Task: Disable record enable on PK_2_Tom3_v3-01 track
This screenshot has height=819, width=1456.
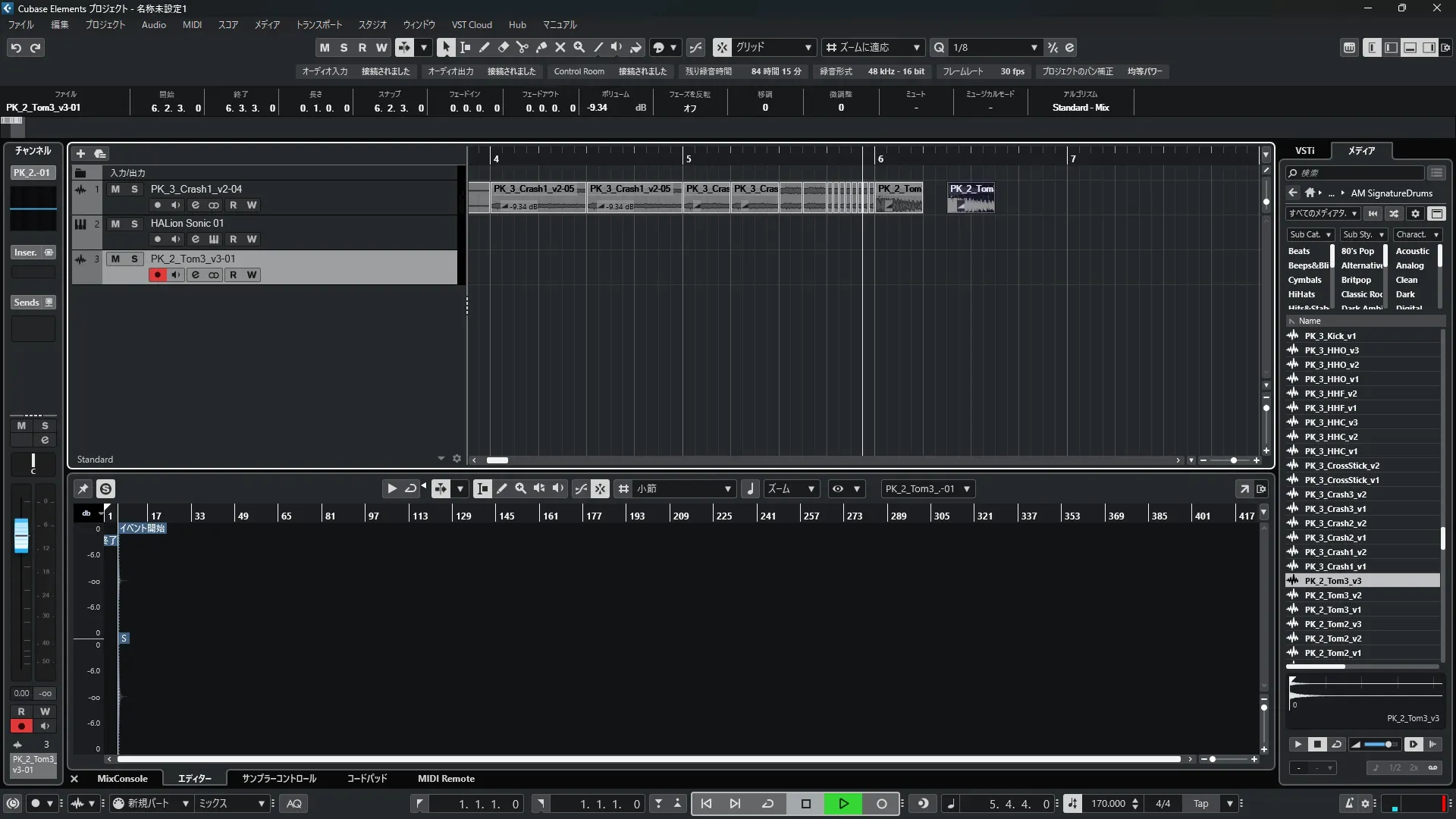Action: click(157, 275)
